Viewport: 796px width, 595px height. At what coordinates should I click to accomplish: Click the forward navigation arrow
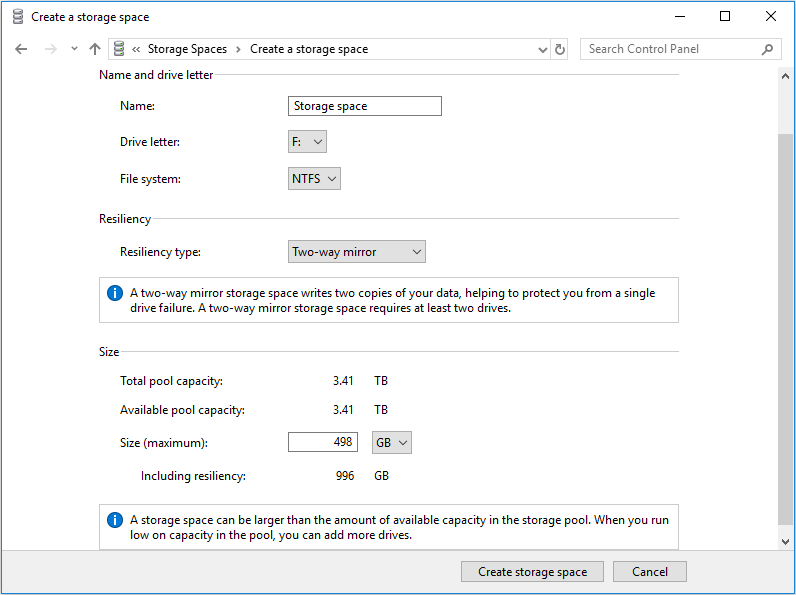click(51, 49)
